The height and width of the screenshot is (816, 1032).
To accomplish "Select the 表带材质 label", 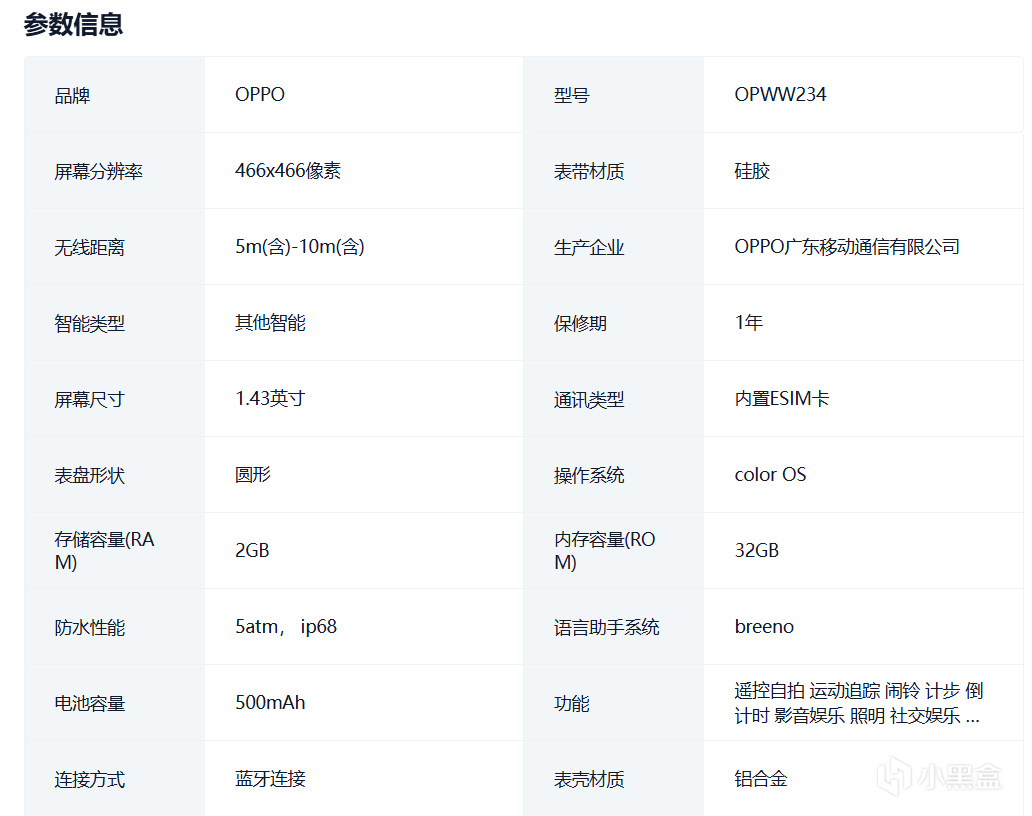I will [x=589, y=172].
